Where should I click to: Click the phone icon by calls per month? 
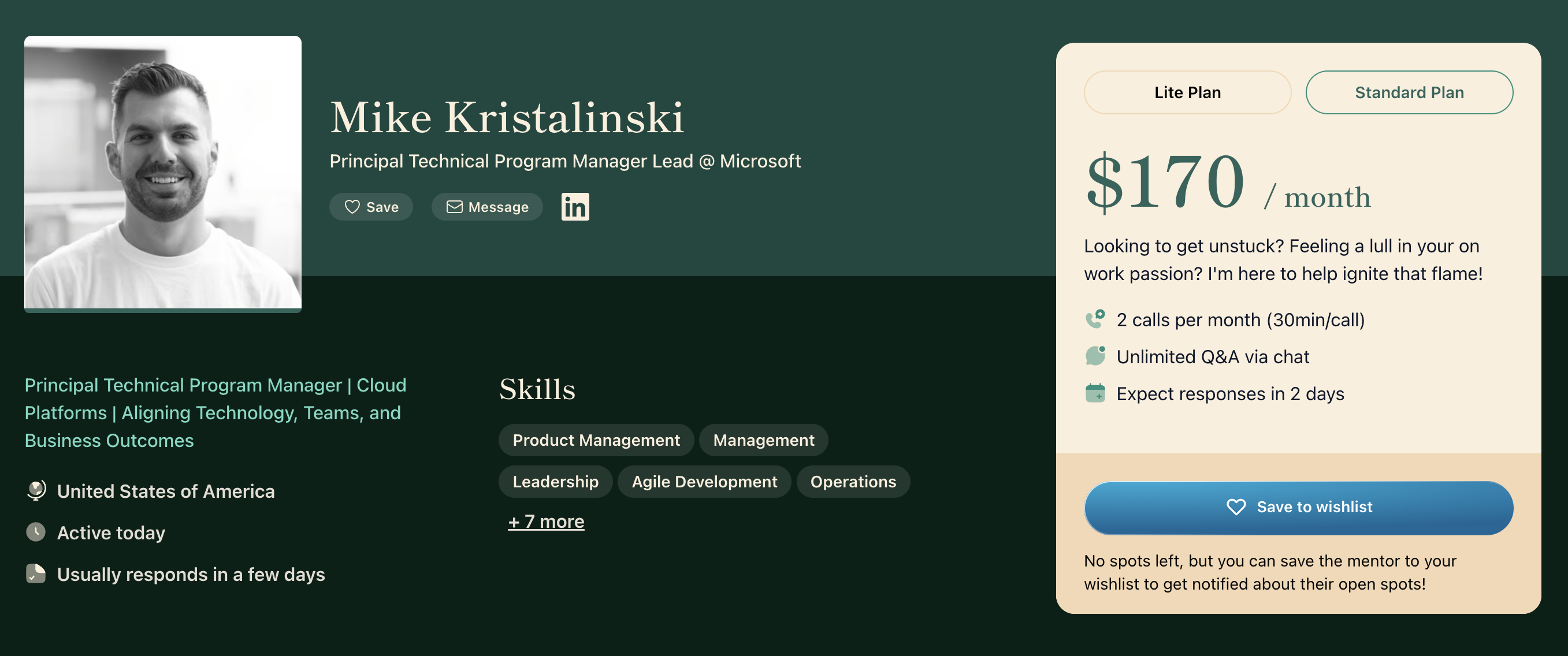point(1095,319)
